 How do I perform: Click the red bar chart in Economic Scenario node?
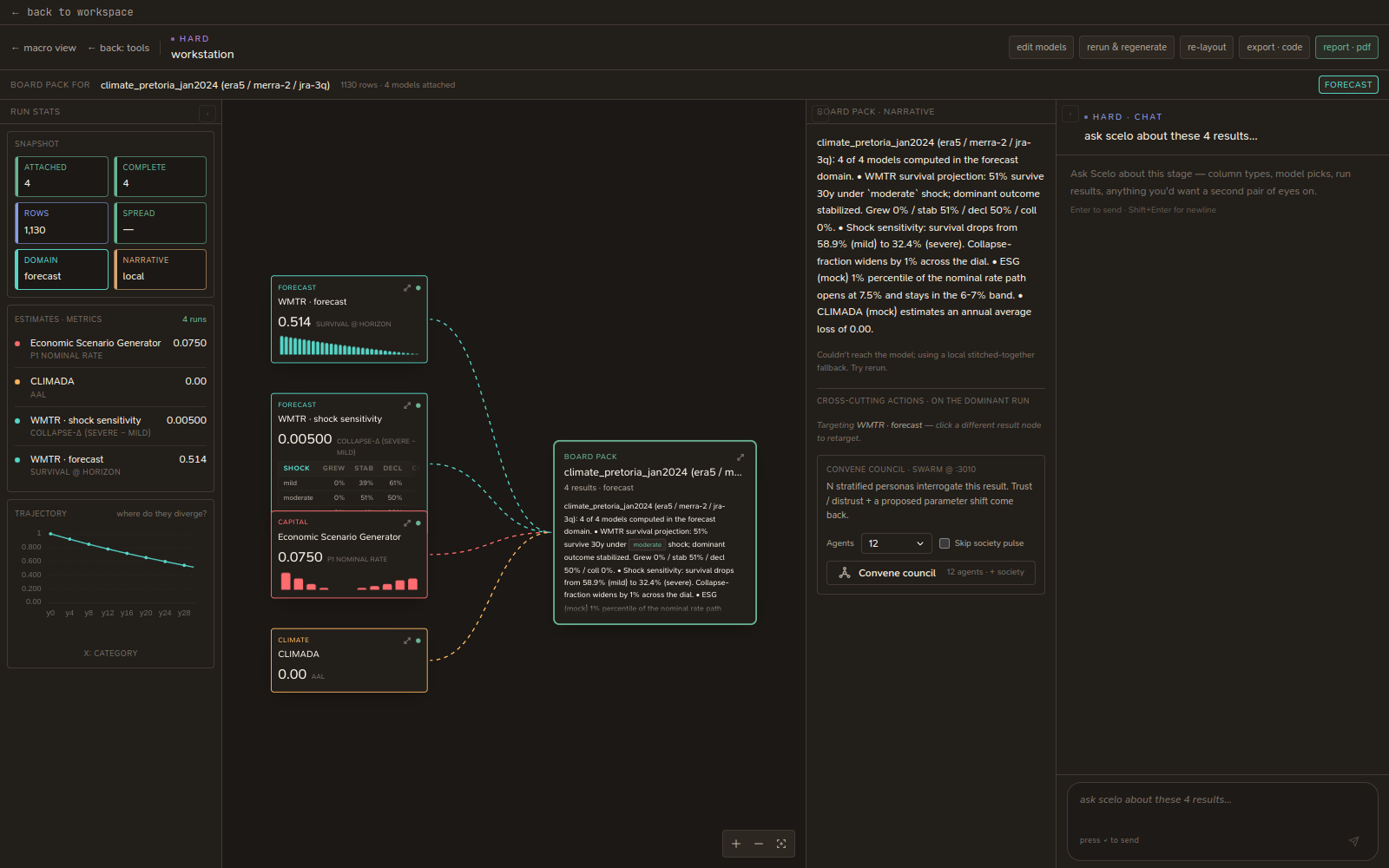pyautogui.click(x=349, y=582)
